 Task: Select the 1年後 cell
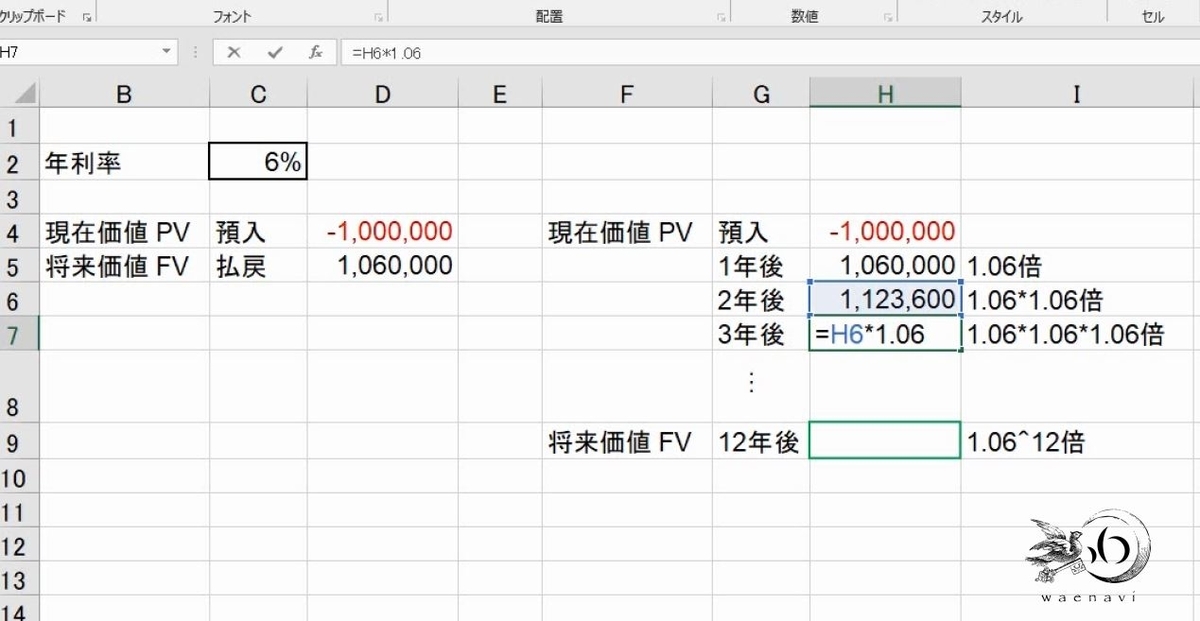pos(762,266)
